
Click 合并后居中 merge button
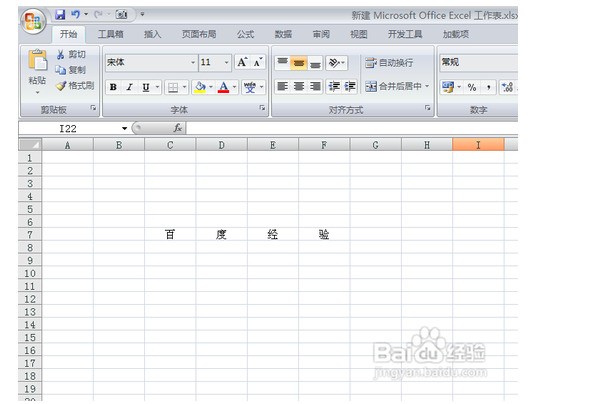(x=393, y=87)
